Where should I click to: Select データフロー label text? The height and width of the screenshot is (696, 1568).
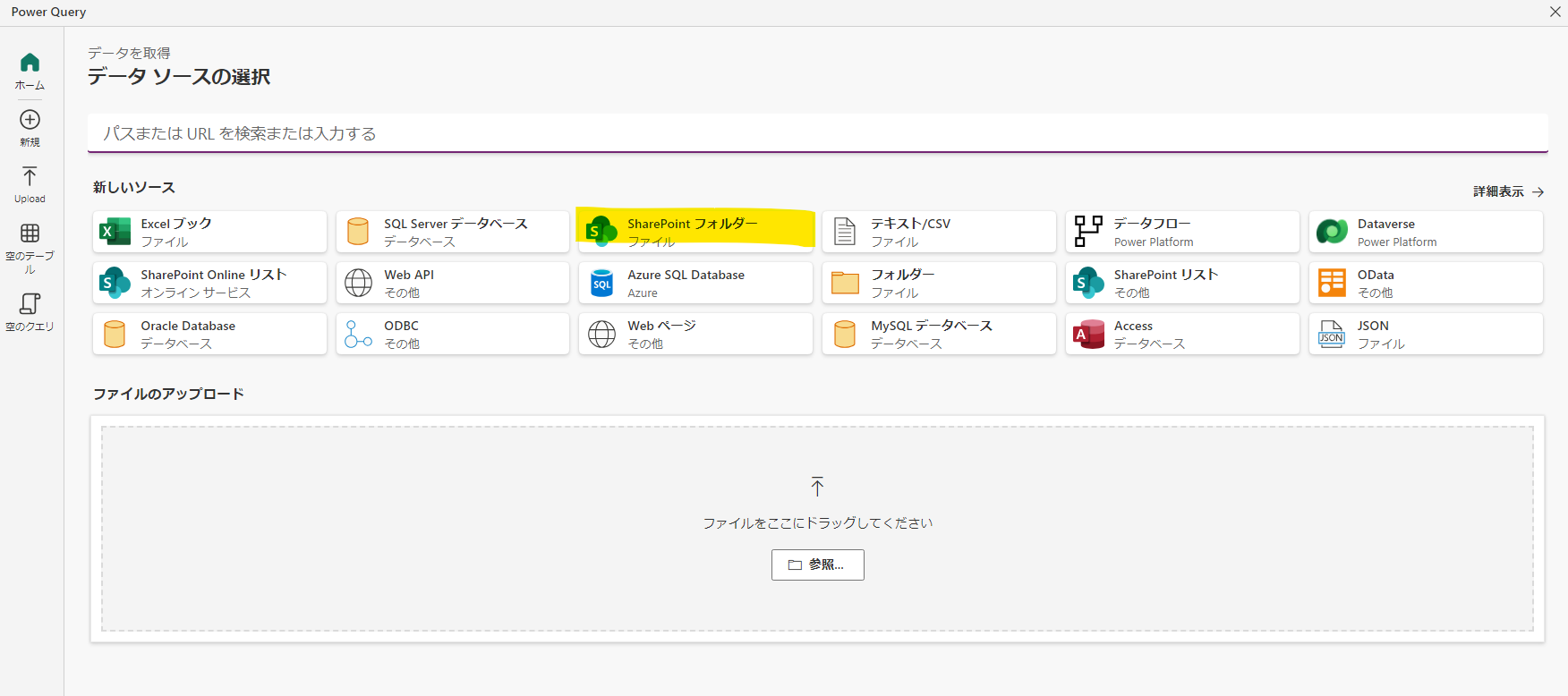1153,224
